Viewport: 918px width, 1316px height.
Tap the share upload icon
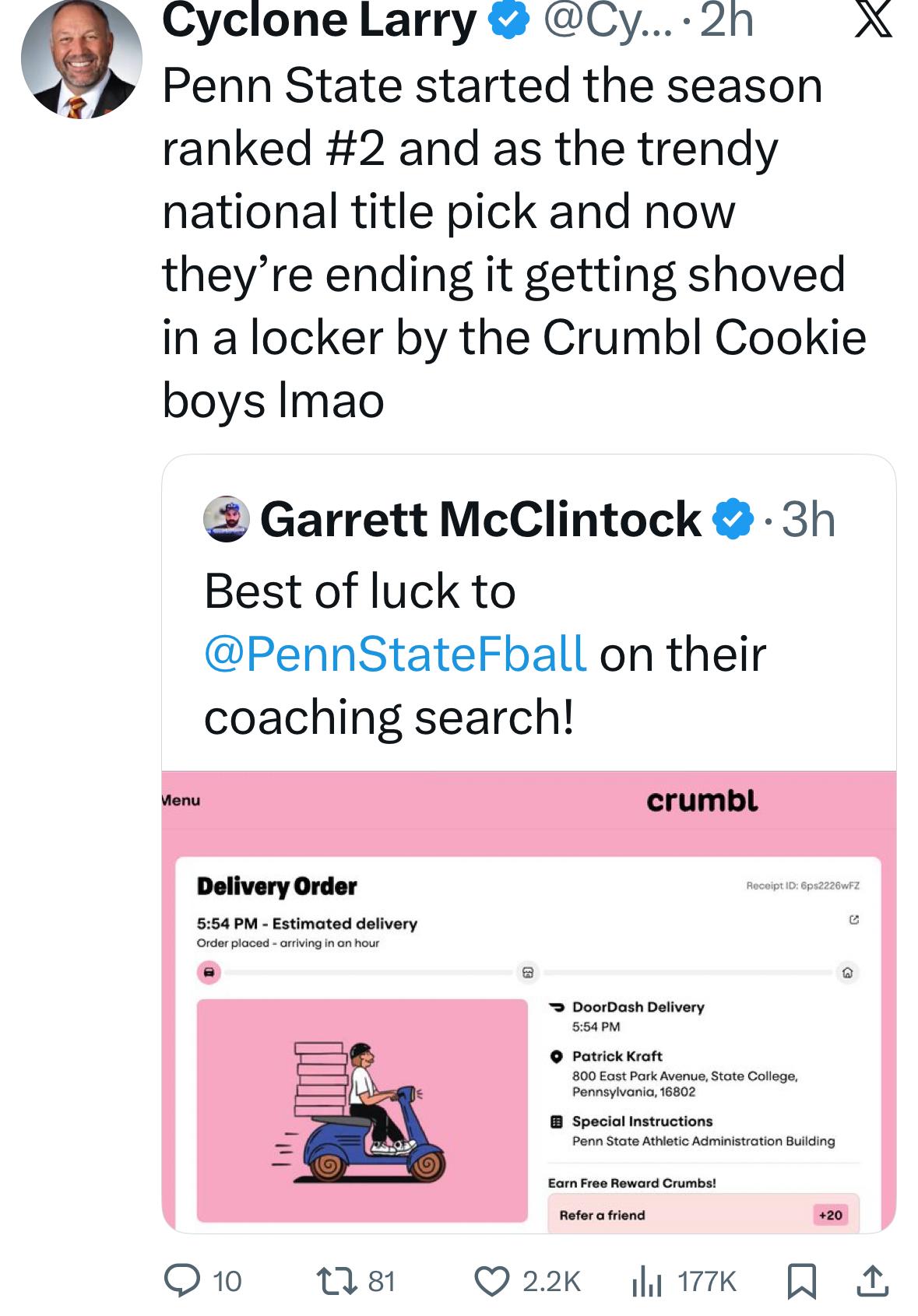click(x=872, y=1280)
